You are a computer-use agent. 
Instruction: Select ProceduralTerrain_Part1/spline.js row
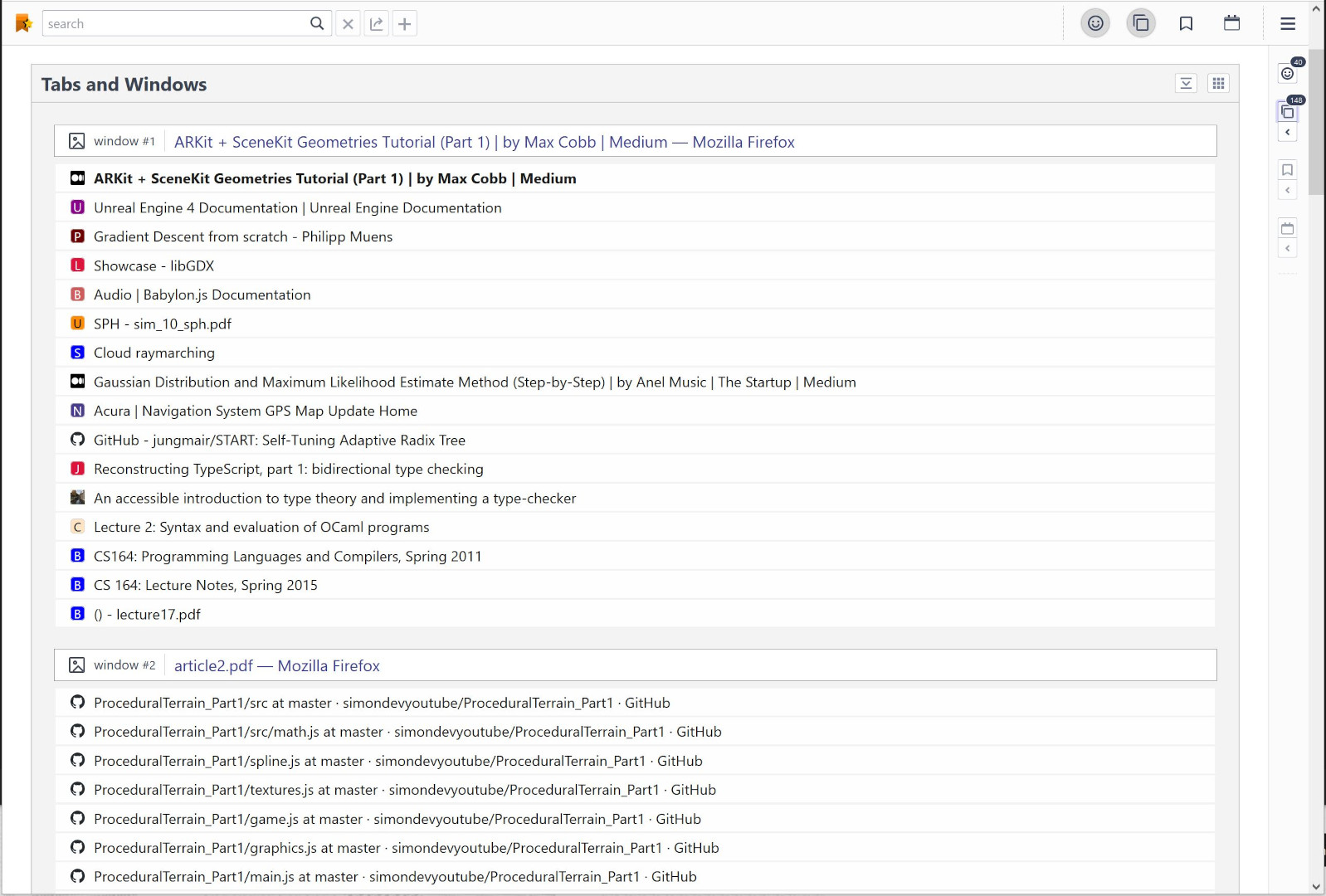pos(636,761)
